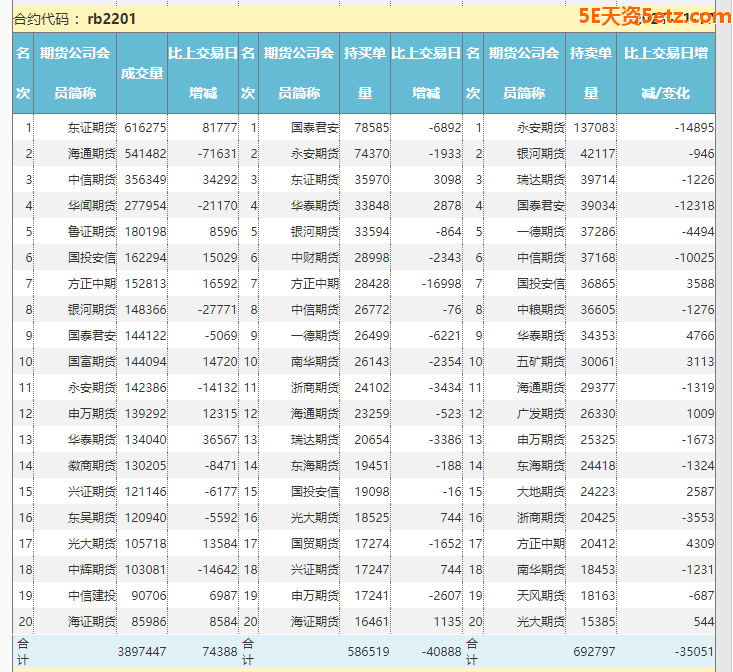Click 广发期货 in short position ranking

pos(541,414)
